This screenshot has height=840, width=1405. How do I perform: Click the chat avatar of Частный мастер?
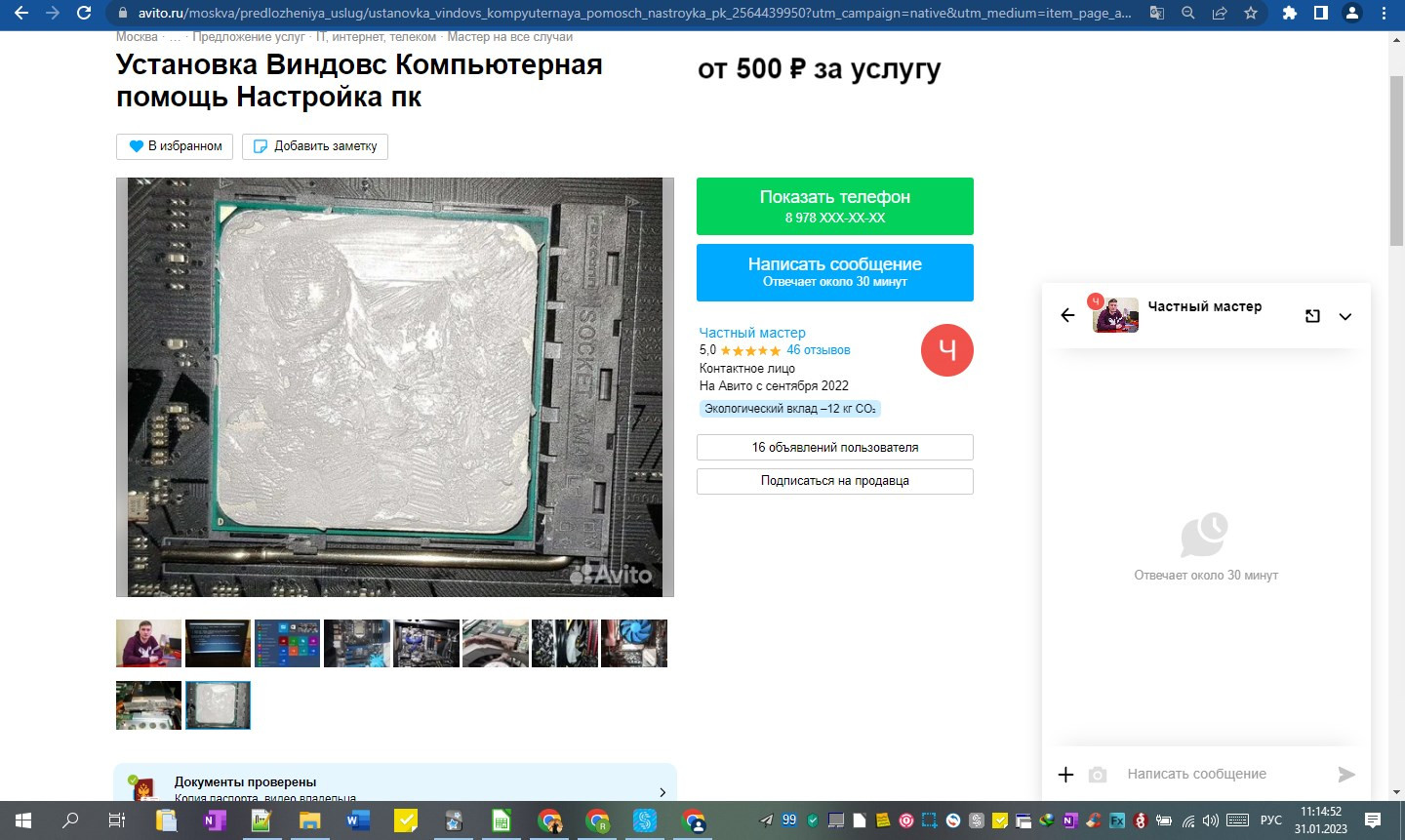[1115, 315]
